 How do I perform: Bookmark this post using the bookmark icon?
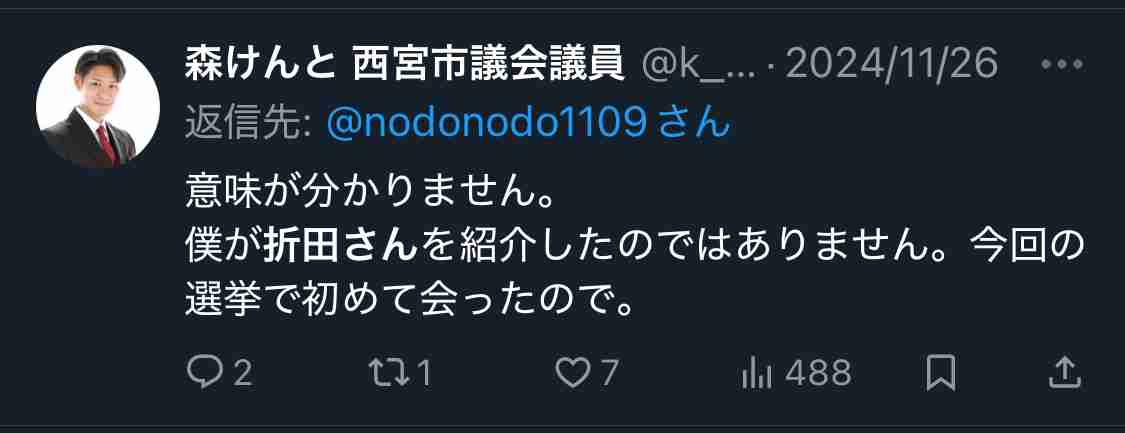pyautogui.click(x=940, y=373)
